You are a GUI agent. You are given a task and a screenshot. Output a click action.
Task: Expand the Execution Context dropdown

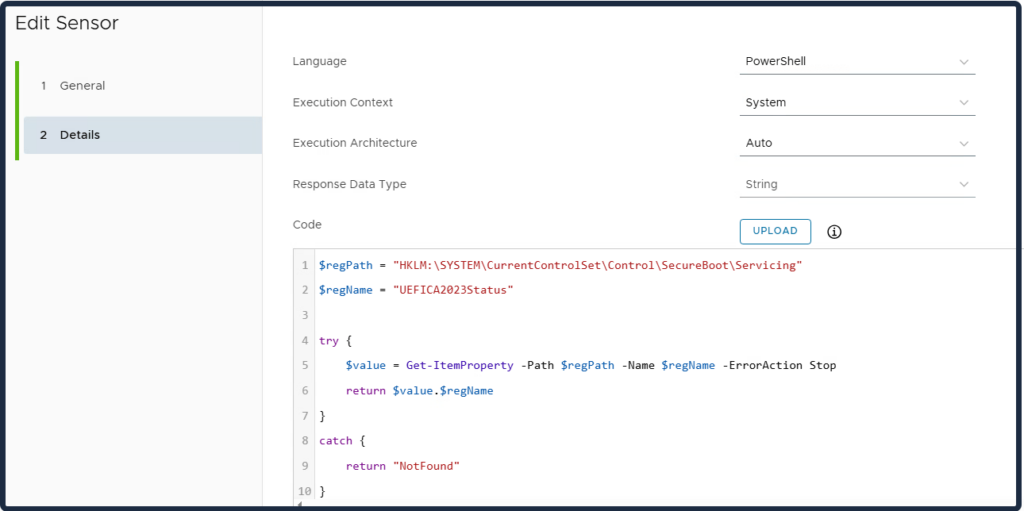tap(857, 103)
